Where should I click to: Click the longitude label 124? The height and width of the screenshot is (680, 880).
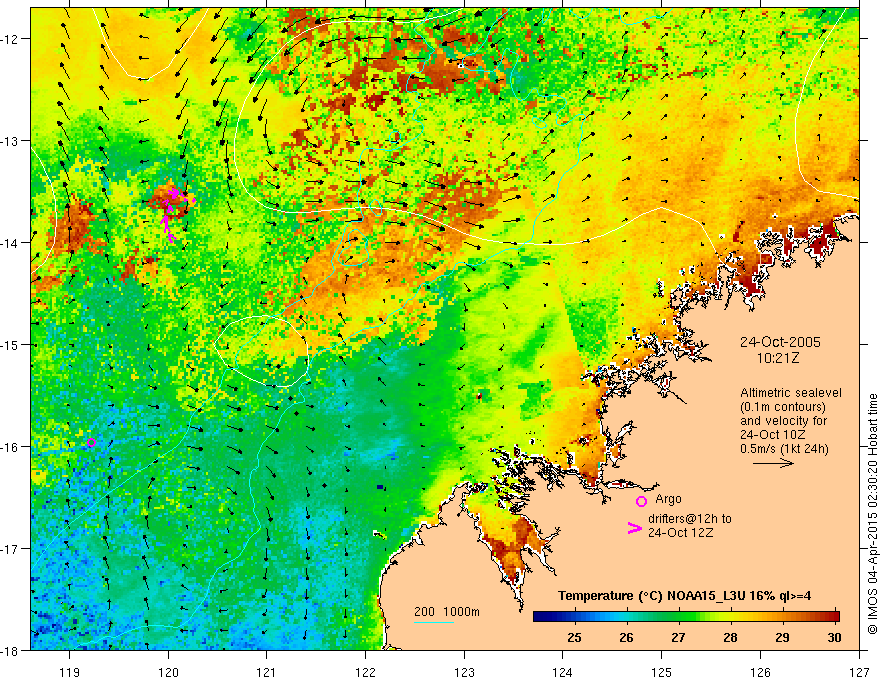click(x=563, y=672)
